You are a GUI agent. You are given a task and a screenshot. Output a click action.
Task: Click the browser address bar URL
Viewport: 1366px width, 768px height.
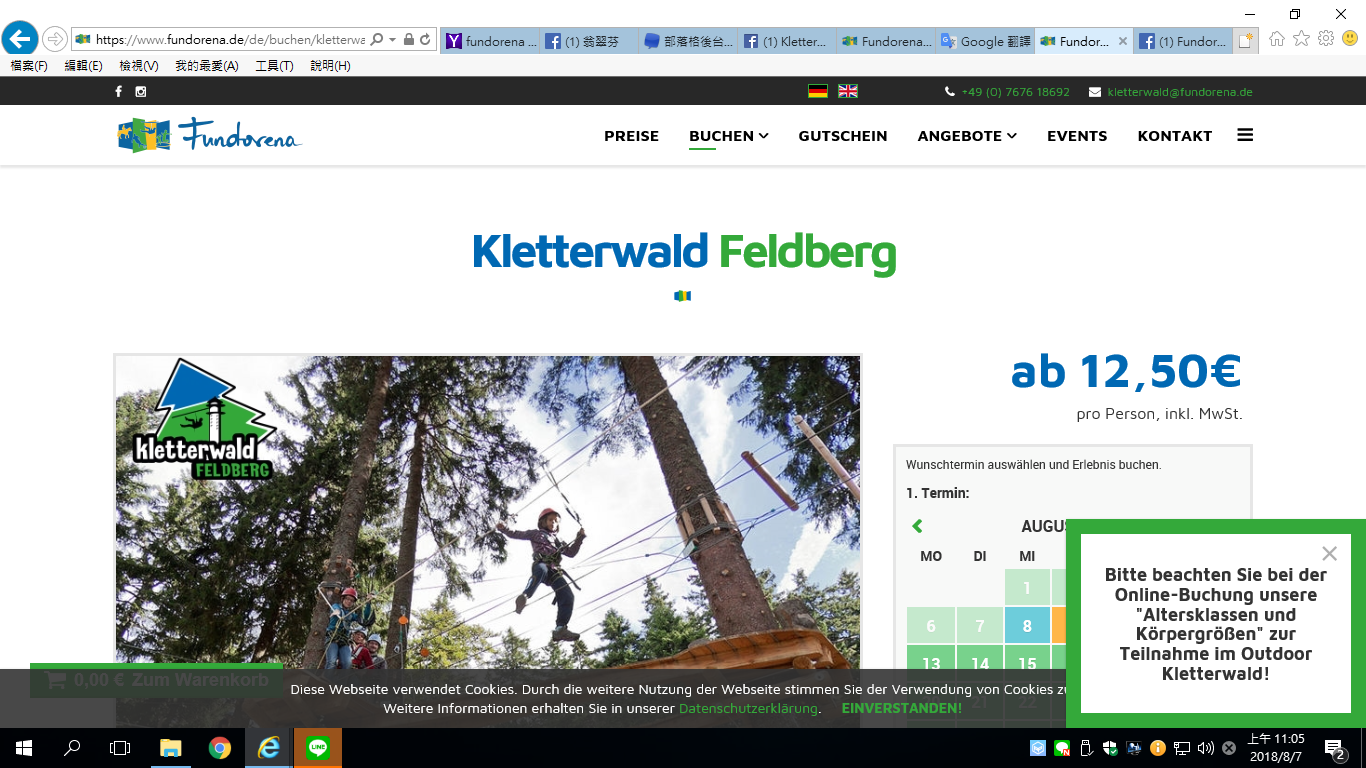pyautogui.click(x=230, y=40)
